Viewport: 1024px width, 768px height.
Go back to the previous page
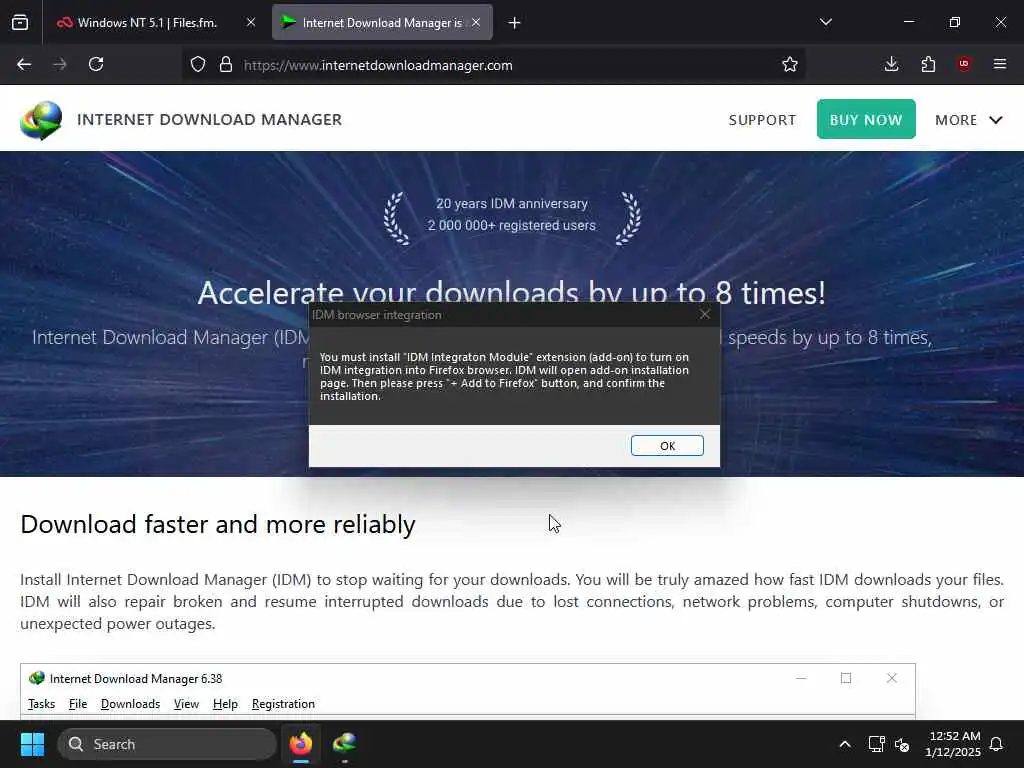tap(24, 64)
